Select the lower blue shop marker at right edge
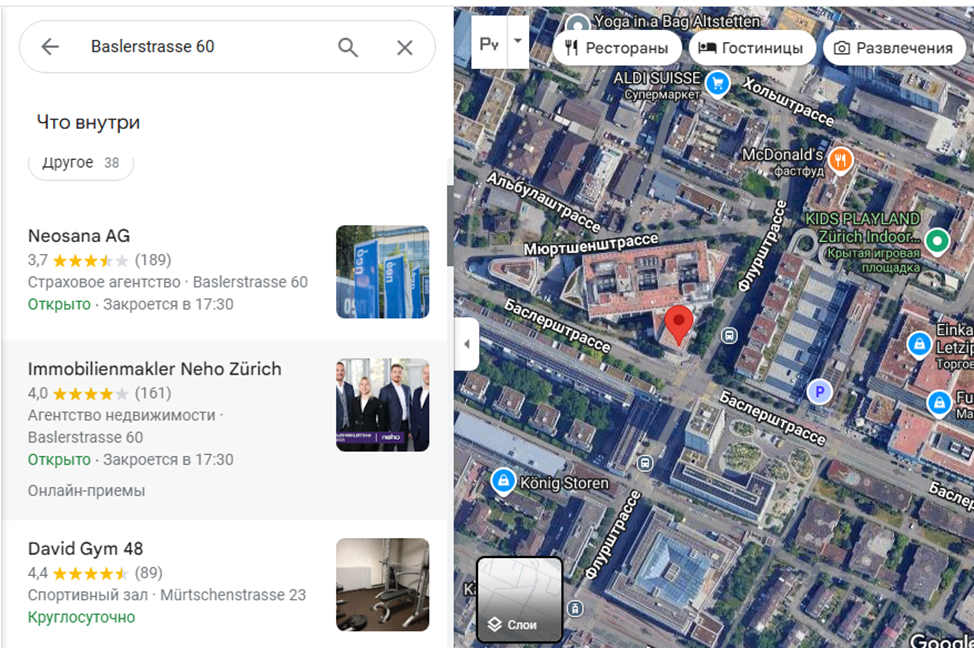974x648 pixels. tap(939, 404)
